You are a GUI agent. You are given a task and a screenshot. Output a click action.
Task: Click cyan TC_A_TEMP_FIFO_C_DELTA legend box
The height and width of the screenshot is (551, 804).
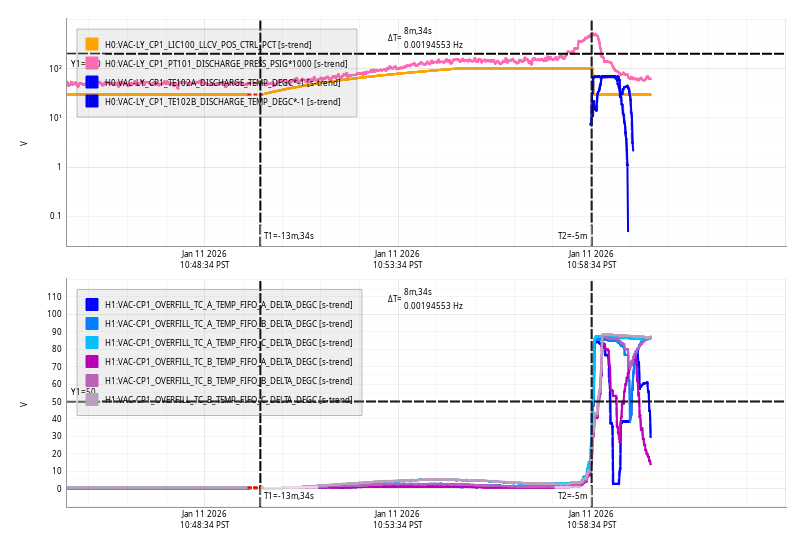tap(92, 342)
